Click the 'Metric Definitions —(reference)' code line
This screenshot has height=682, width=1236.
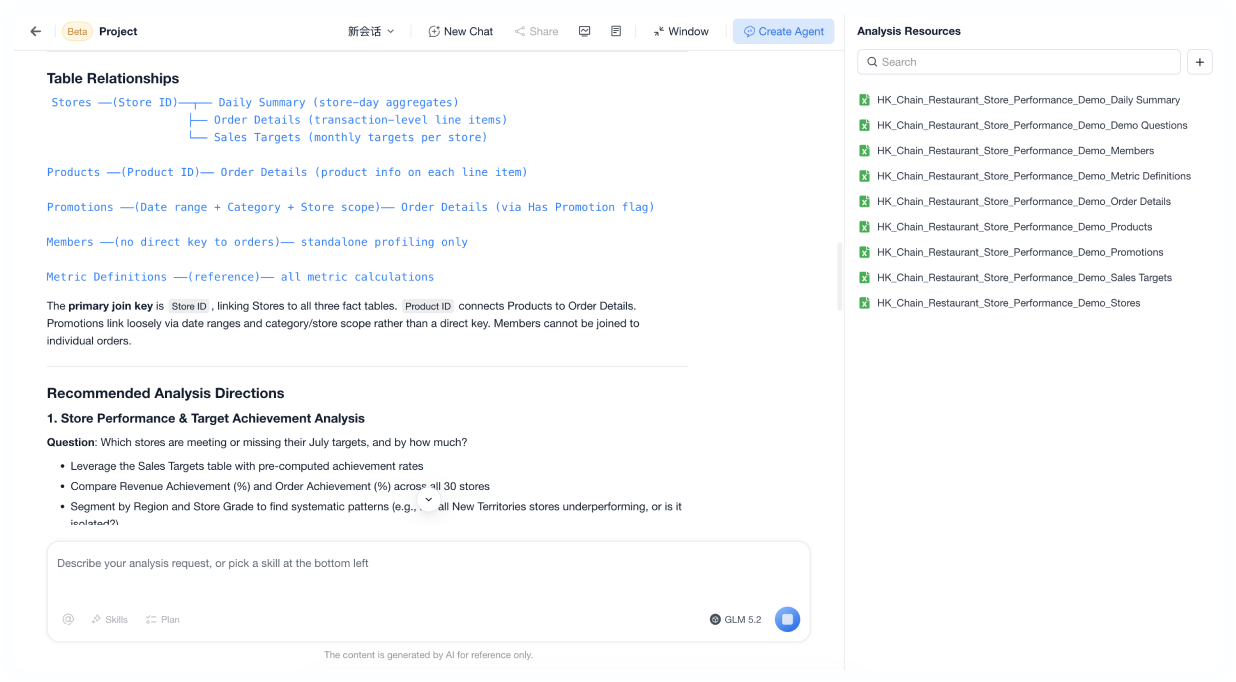pos(240,277)
